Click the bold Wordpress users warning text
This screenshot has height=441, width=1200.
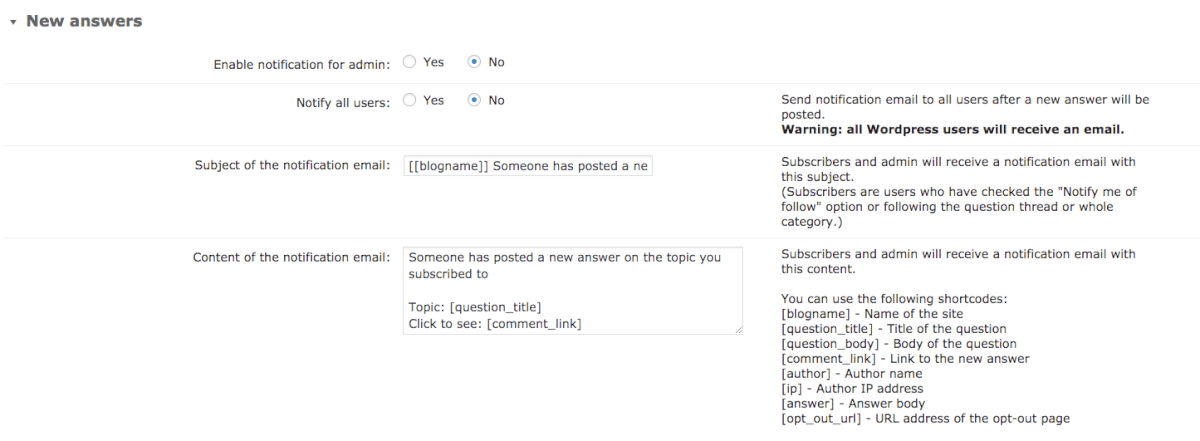[x=953, y=129]
